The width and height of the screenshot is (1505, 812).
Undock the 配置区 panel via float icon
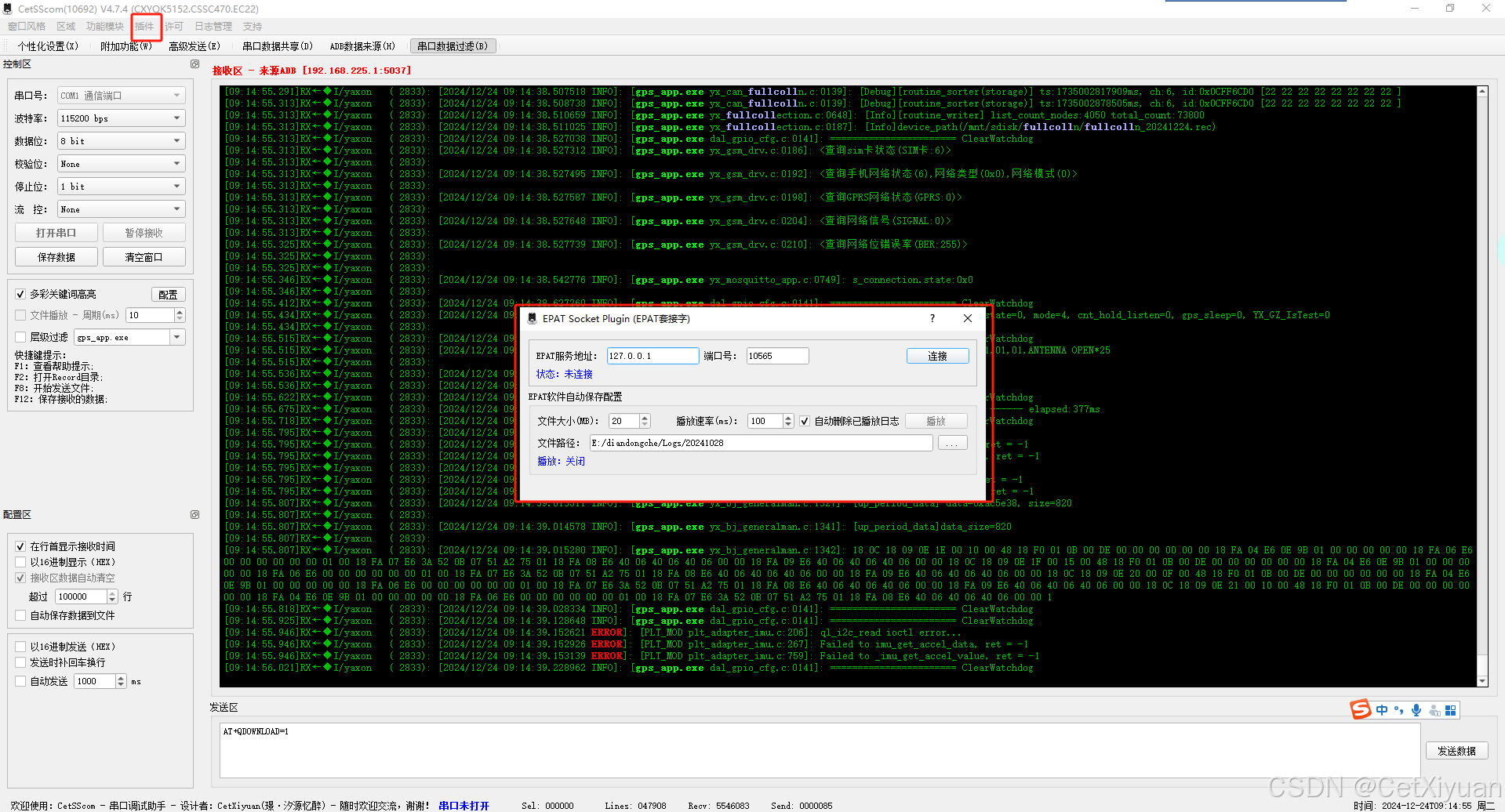tap(194, 515)
